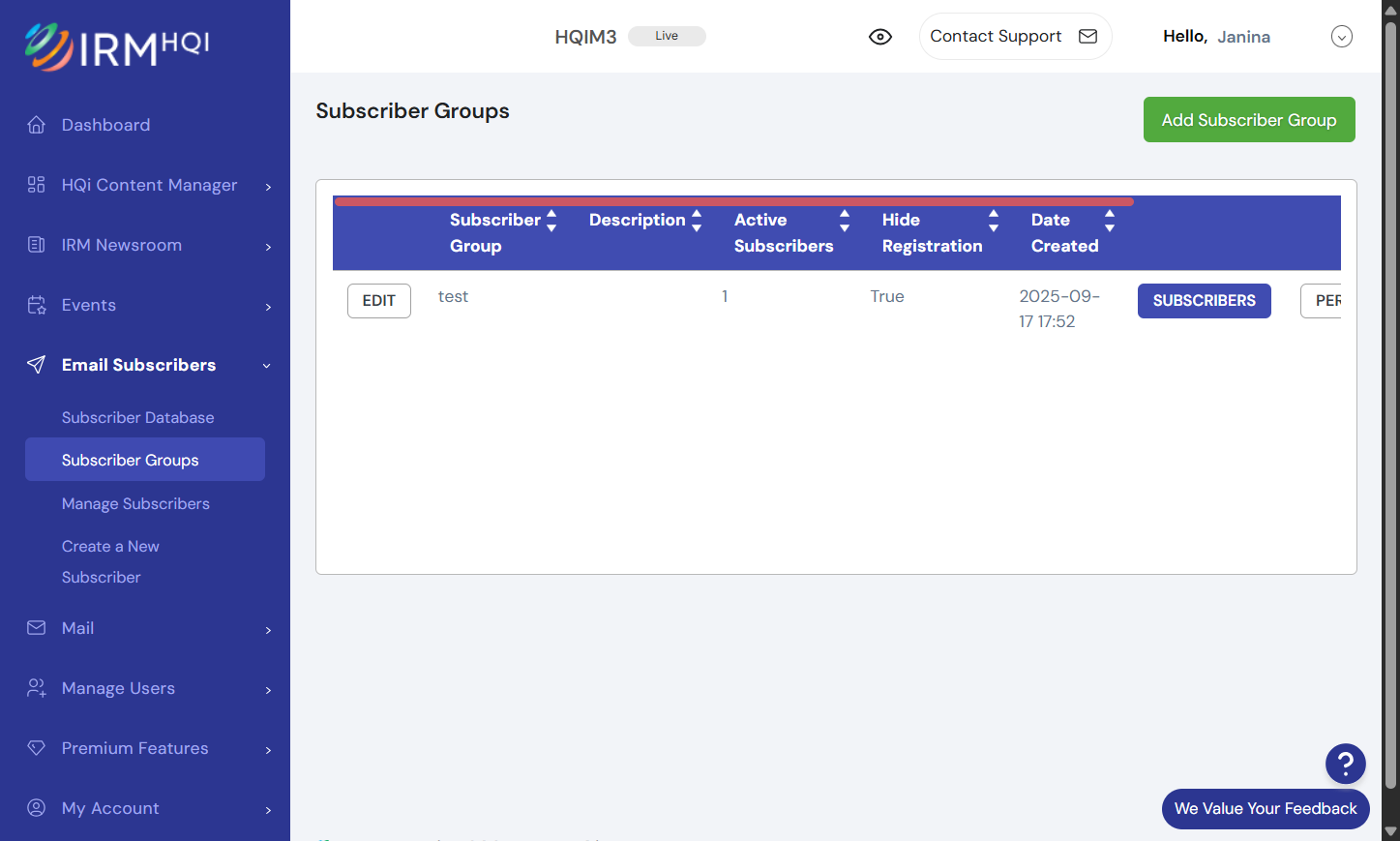1400x841 pixels.
Task: Sort table by Subscriber Group column arrows
Action: click(551, 221)
